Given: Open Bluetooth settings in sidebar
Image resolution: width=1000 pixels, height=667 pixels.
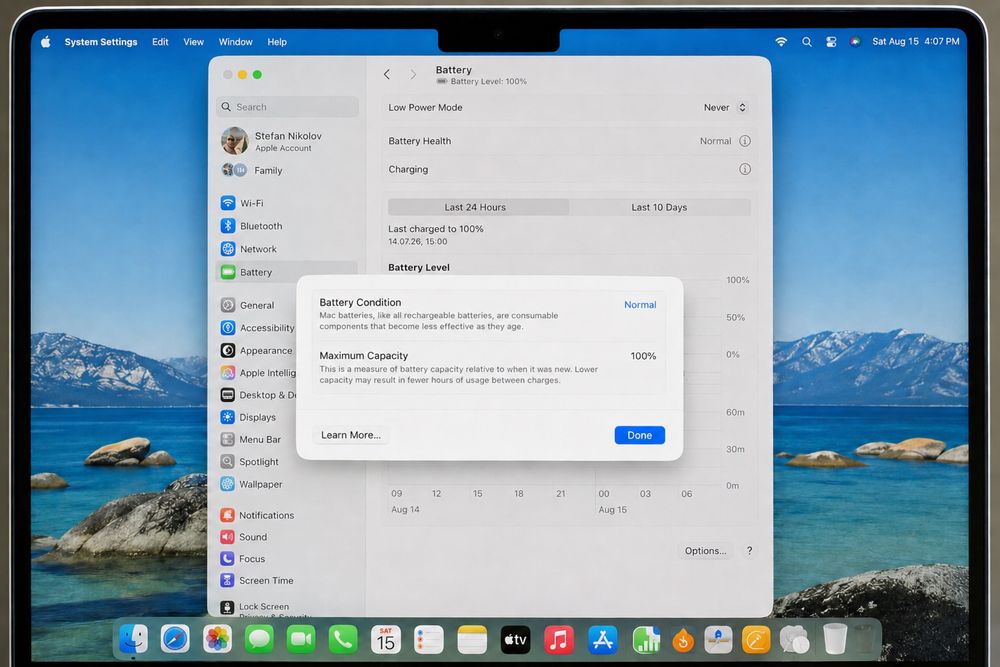Looking at the screenshot, I should [x=286, y=226].
